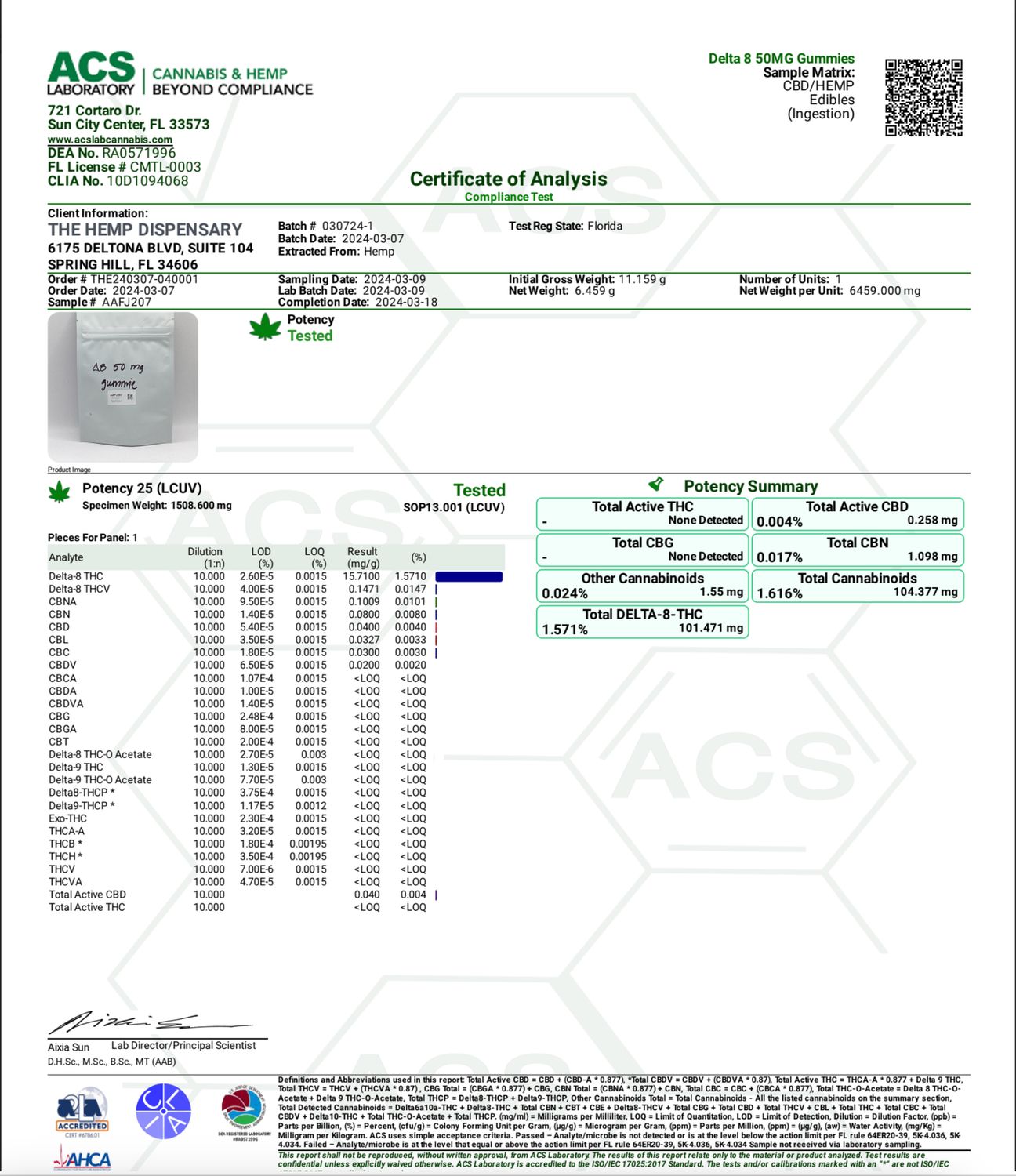Click the DEA registered laboratory seal
The image size is (1016, 1176).
pyautogui.click(x=244, y=1112)
